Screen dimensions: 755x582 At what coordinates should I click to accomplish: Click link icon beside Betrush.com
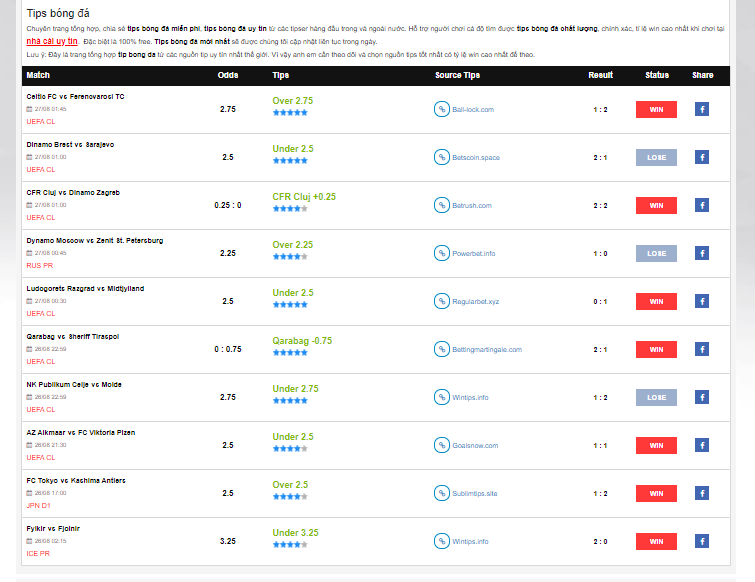tap(442, 205)
